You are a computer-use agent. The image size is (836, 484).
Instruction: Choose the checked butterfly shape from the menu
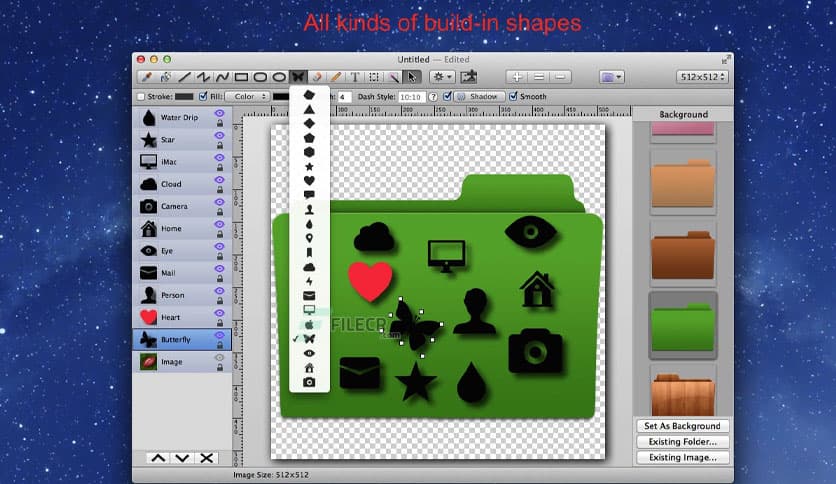[x=309, y=338]
